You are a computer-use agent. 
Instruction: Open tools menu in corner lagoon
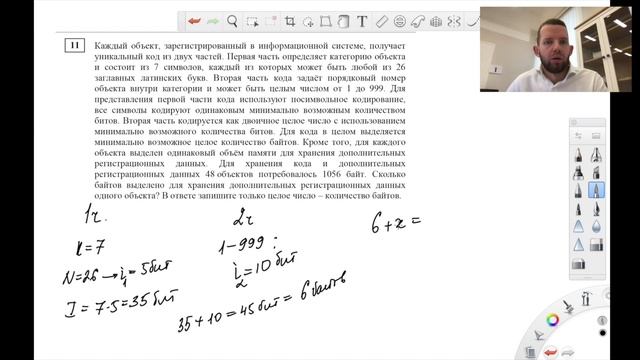coord(586,299)
